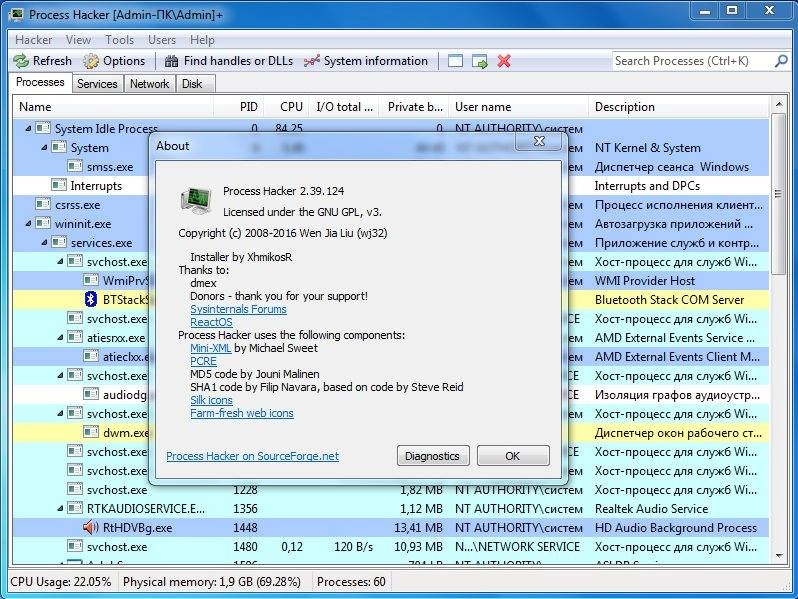Viewport: 798px width, 599px height.
Task: Click the search magnifier icon
Action: 781,61
